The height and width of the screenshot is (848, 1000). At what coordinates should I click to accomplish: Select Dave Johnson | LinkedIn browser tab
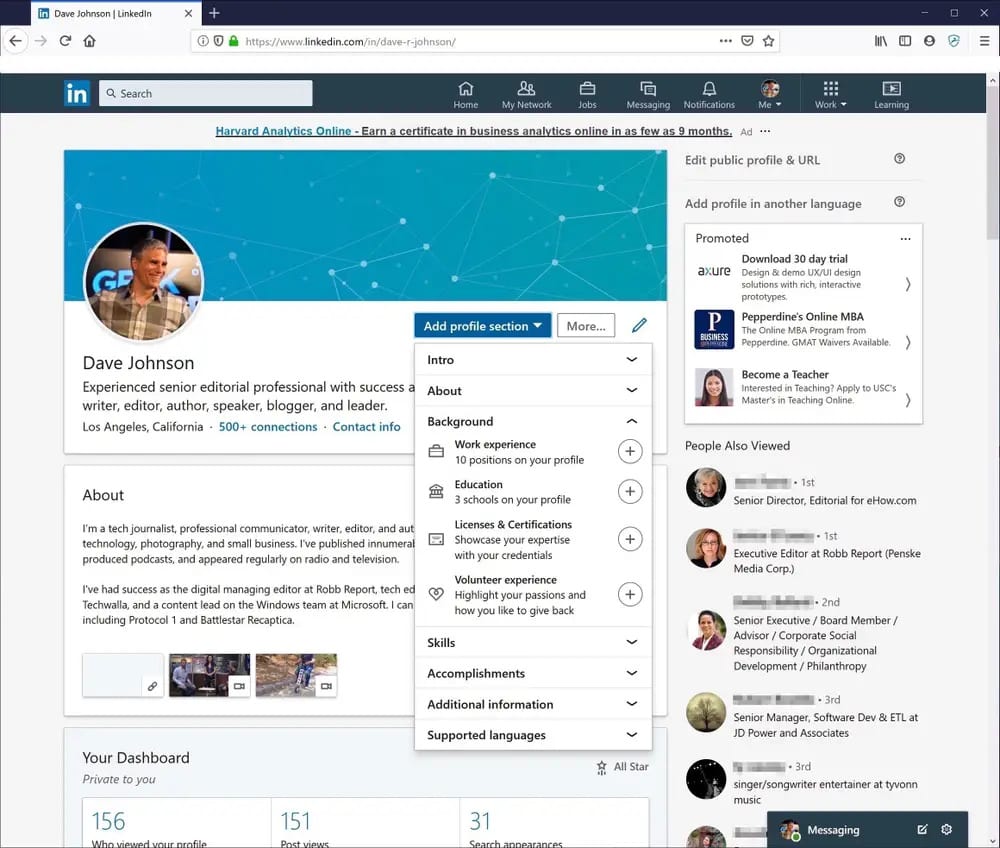[115, 13]
